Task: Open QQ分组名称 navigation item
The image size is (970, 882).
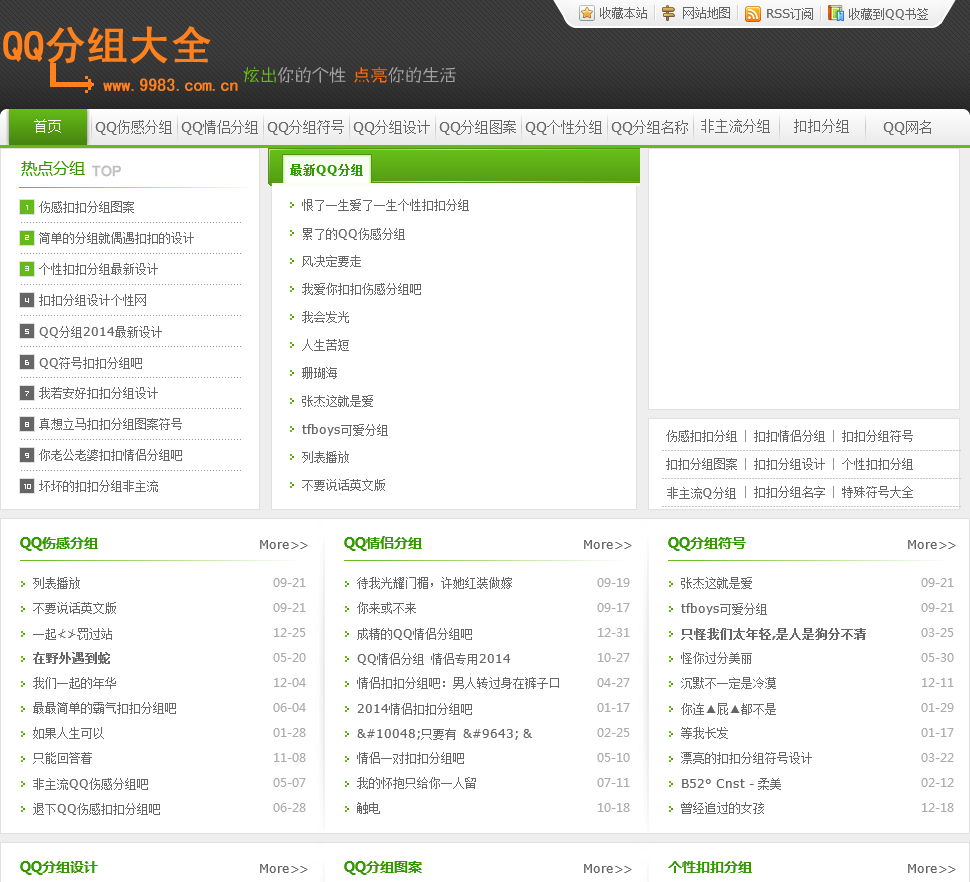Action: point(650,127)
